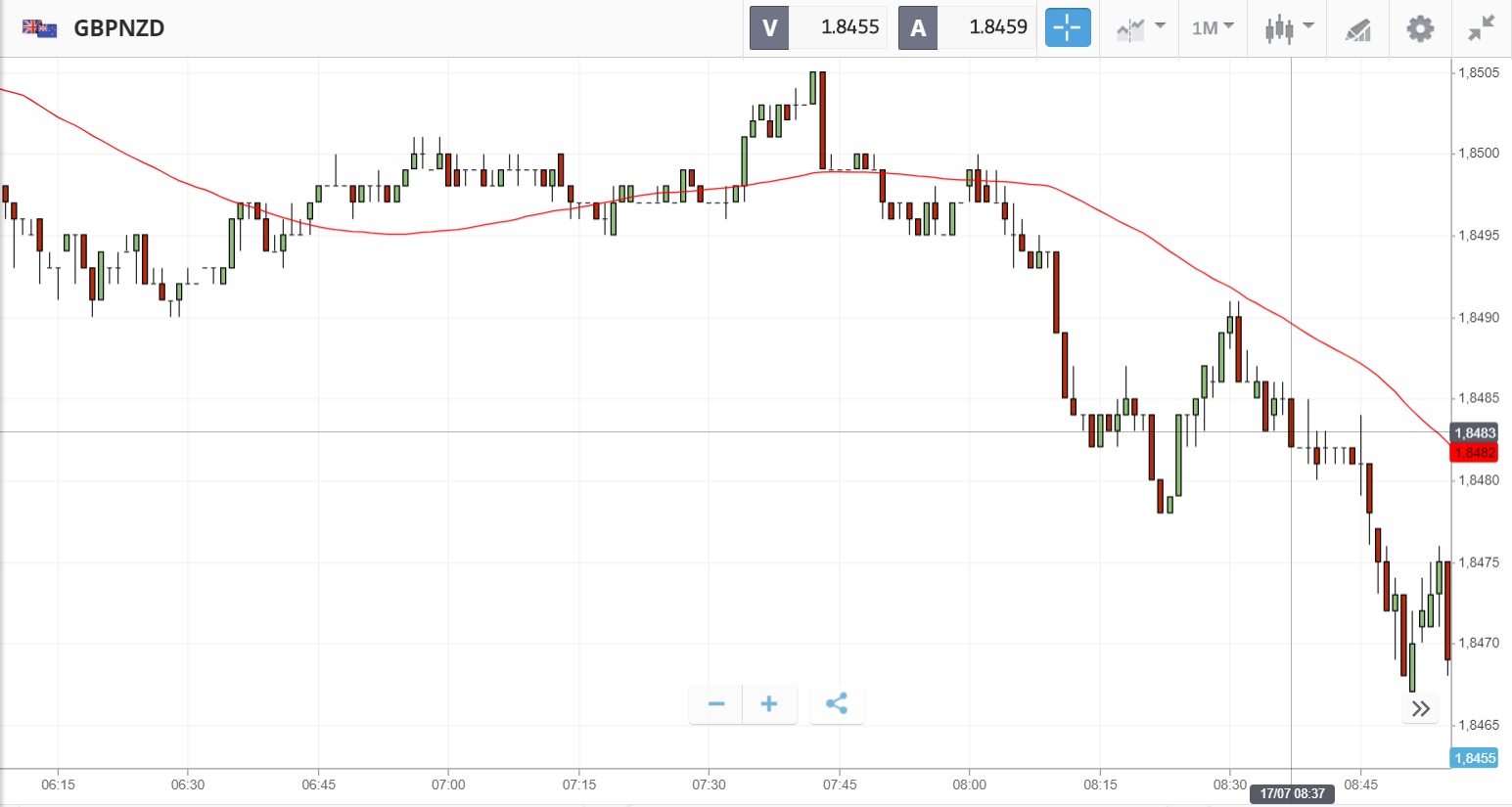Open chart settings gear
Image resolution: width=1512 pixels, height=807 pixels.
click(1420, 28)
